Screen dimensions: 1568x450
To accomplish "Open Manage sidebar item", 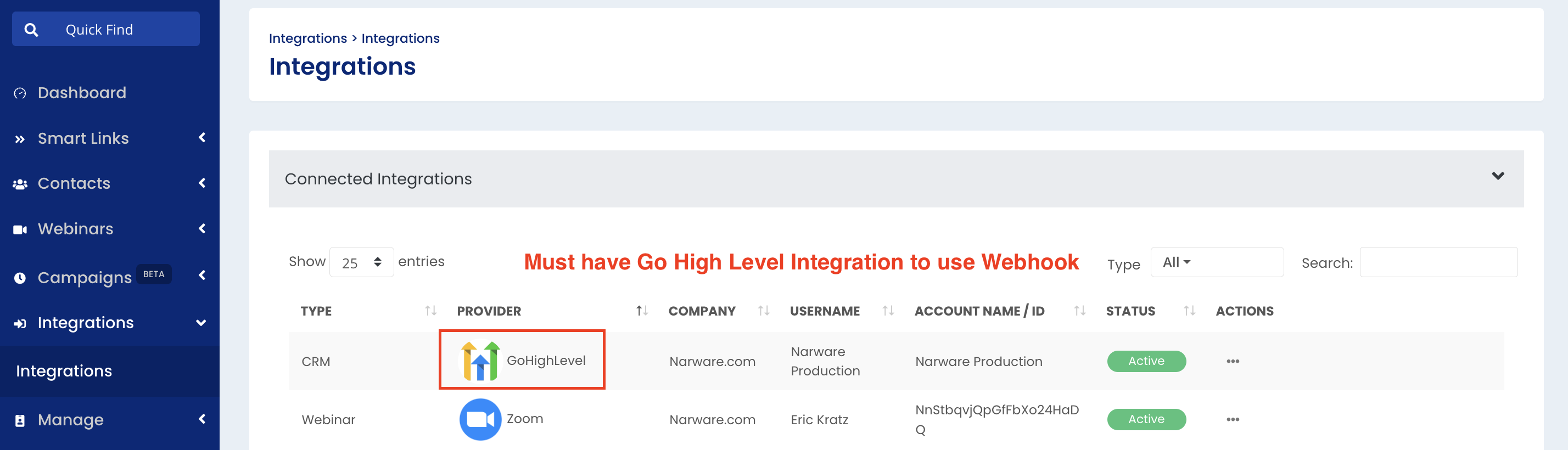I will tap(71, 420).
